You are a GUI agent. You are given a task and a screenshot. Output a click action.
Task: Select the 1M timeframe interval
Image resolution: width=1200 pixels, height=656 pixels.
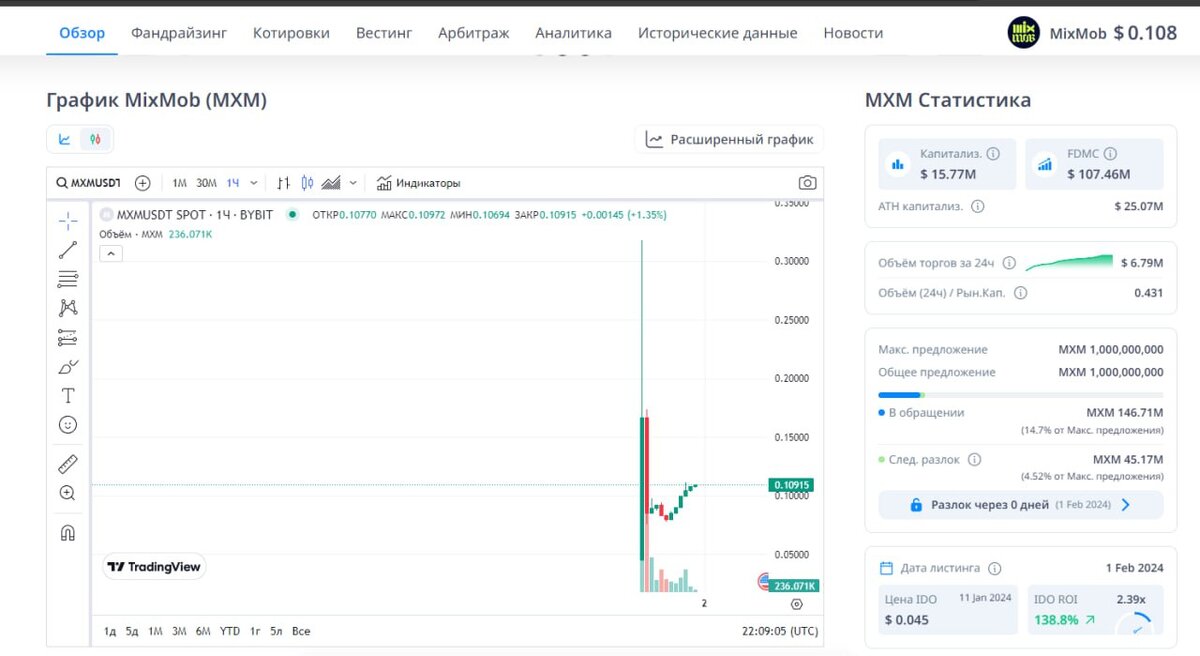point(179,183)
